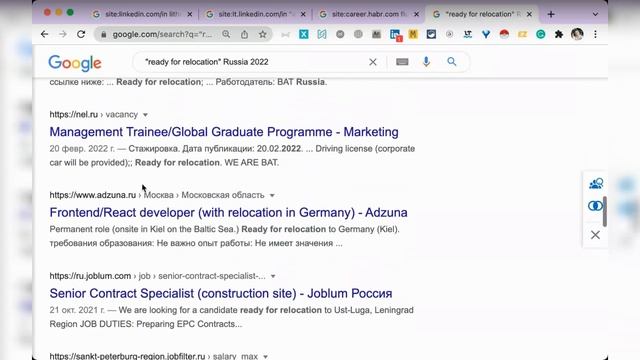
Task: Open Management Trainee/Global Graduate Programme result
Action: [224, 132]
